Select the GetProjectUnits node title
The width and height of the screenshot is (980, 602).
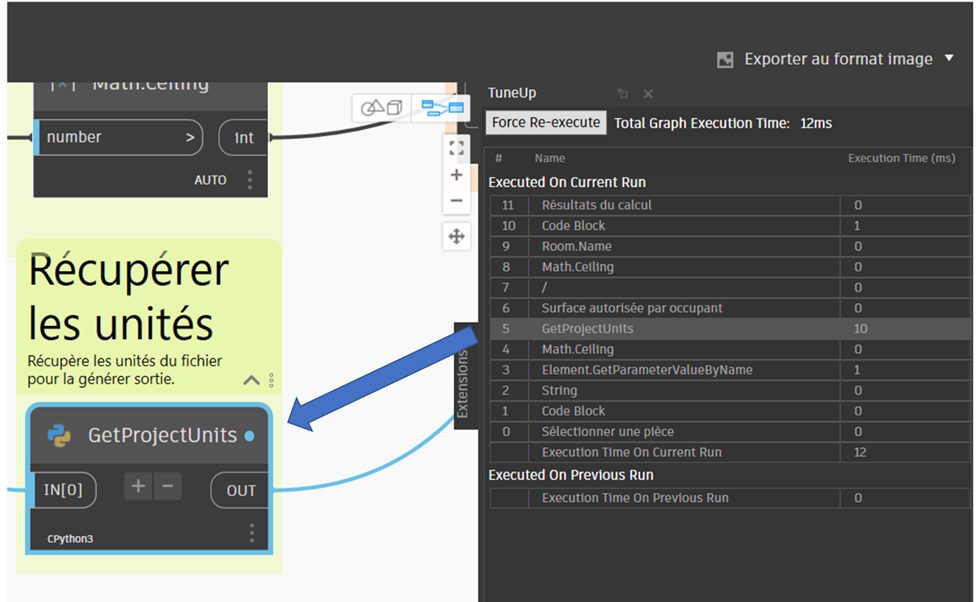pyautogui.click(x=162, y=435)
